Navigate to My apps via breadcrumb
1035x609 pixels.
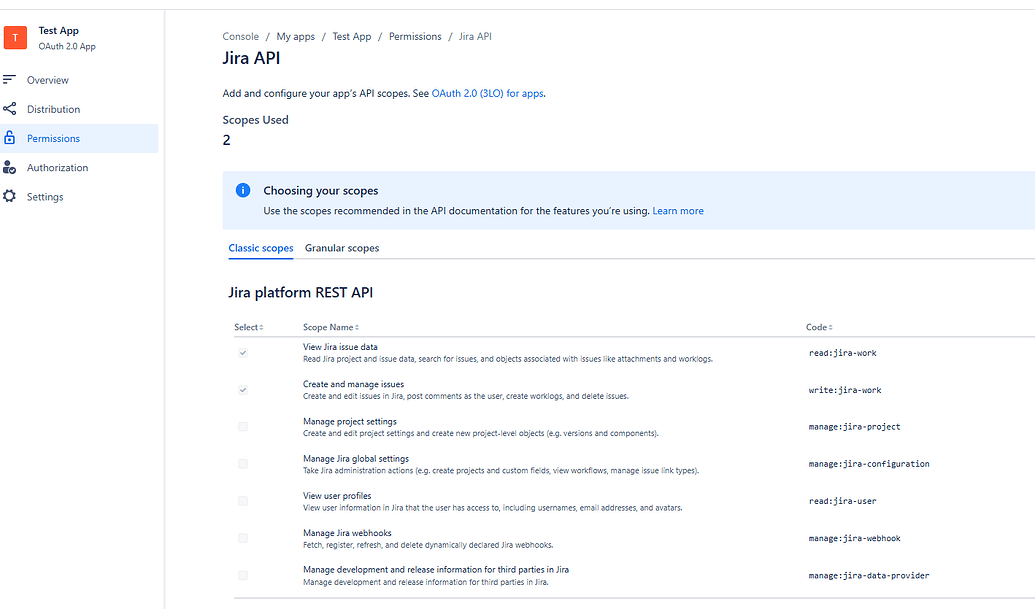[295, 36]
